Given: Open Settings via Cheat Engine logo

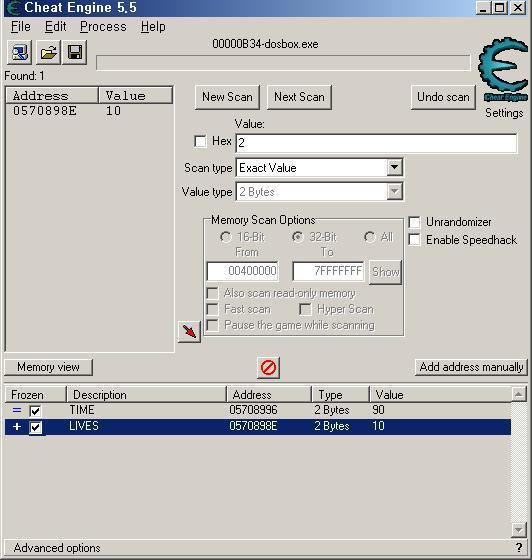Looking at the screenshot, I should click(x=503, y=70).
